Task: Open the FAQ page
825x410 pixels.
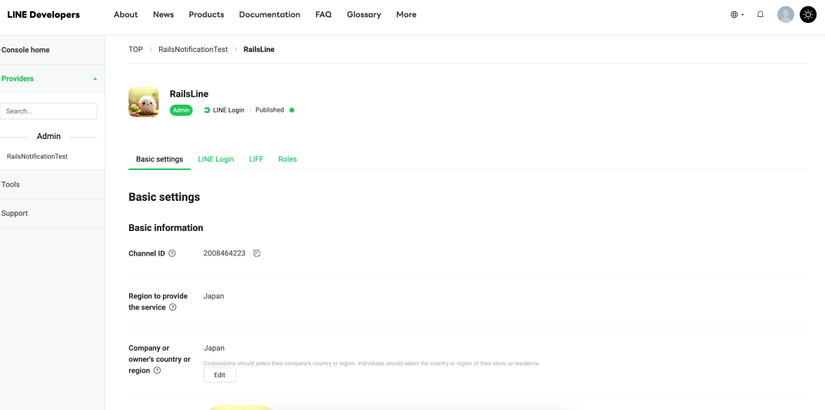Action: coord(324,15)
